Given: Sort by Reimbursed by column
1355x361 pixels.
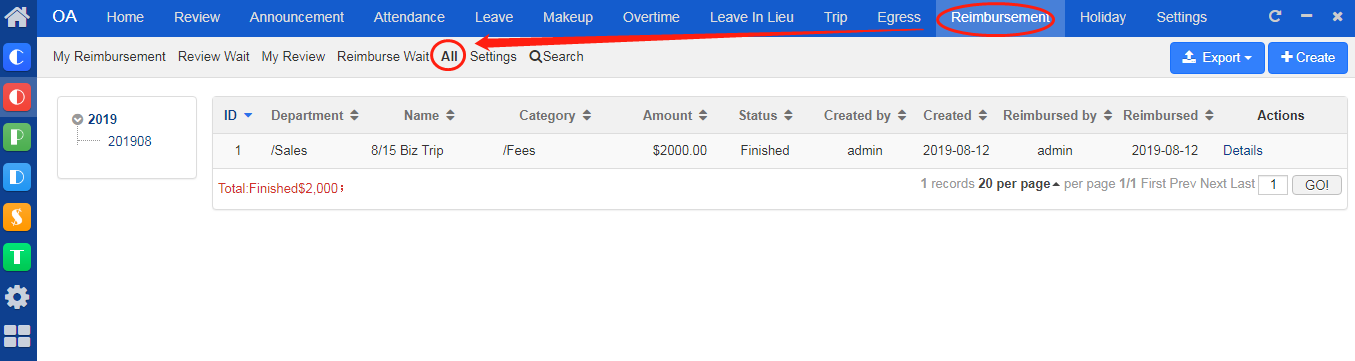Looking at the screenshot, I should (1058, 115).
